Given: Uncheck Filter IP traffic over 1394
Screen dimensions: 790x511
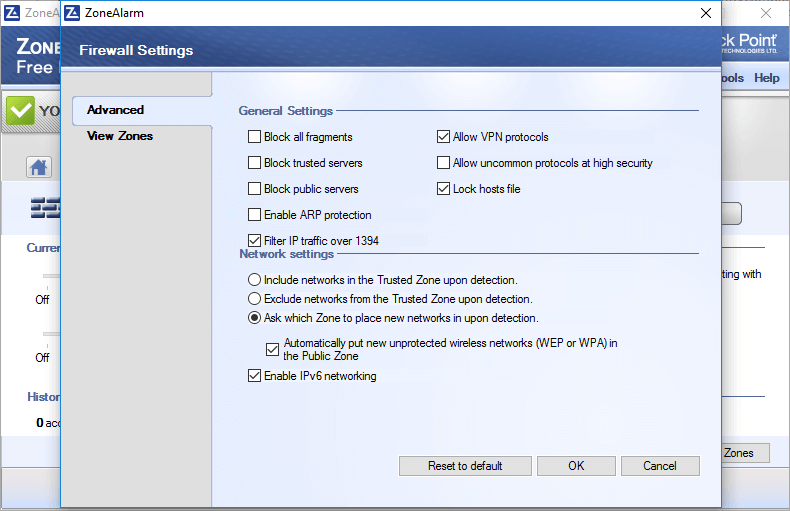Looking at the screenshot, I should coord(254,241).
